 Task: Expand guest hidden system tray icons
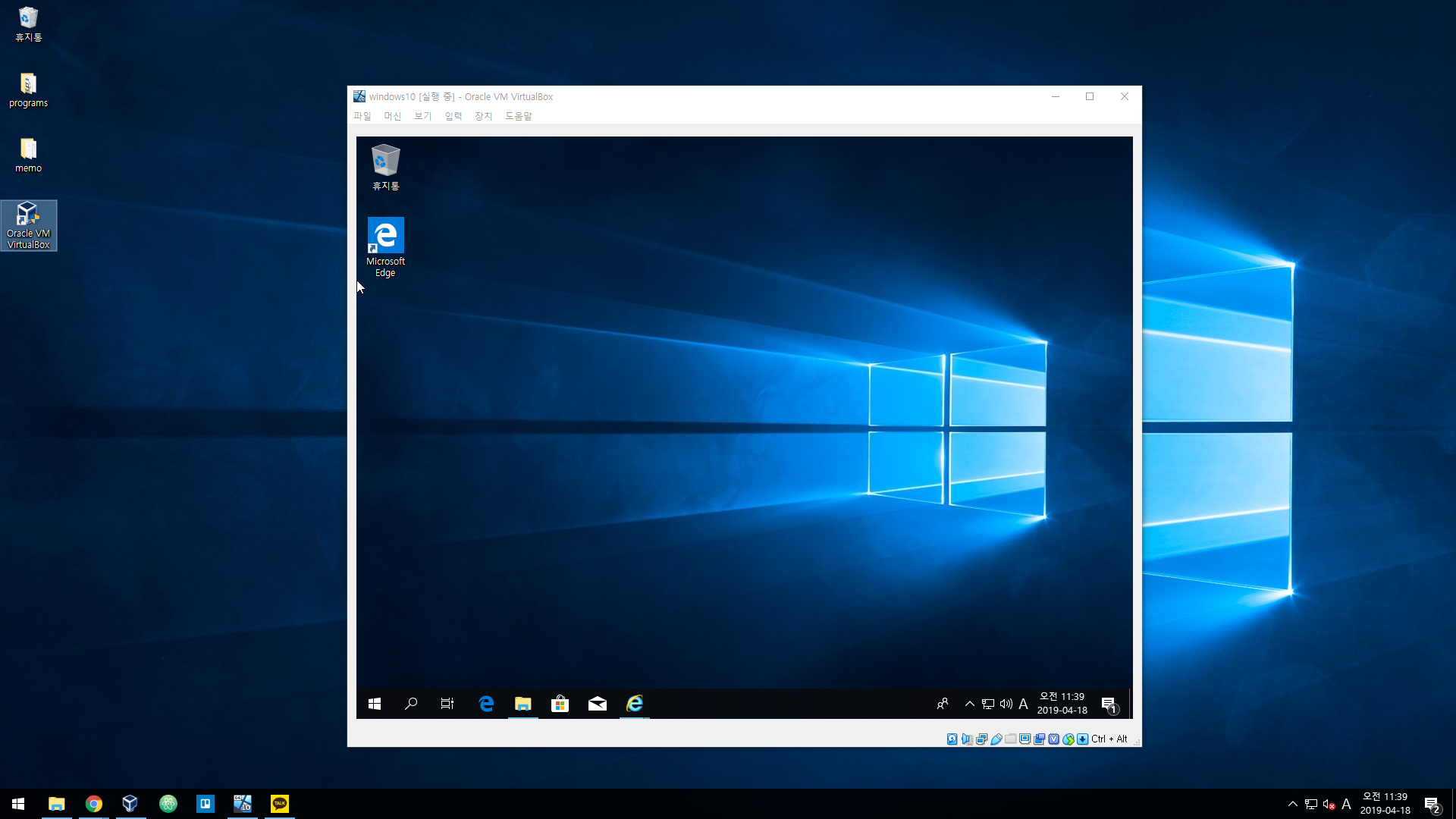pos(969,704)
